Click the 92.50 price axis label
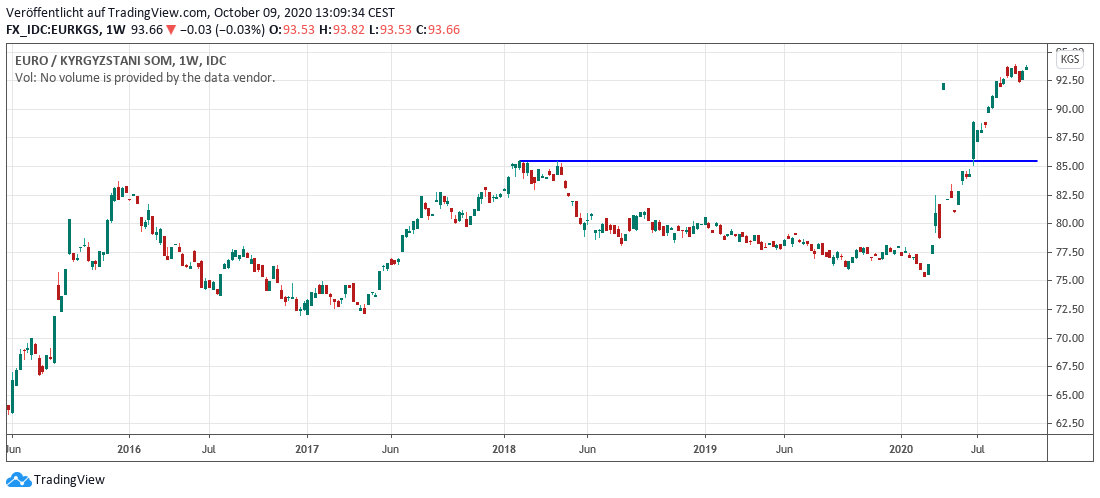This screenshot has width=1100, height=498. point(1069,81)
